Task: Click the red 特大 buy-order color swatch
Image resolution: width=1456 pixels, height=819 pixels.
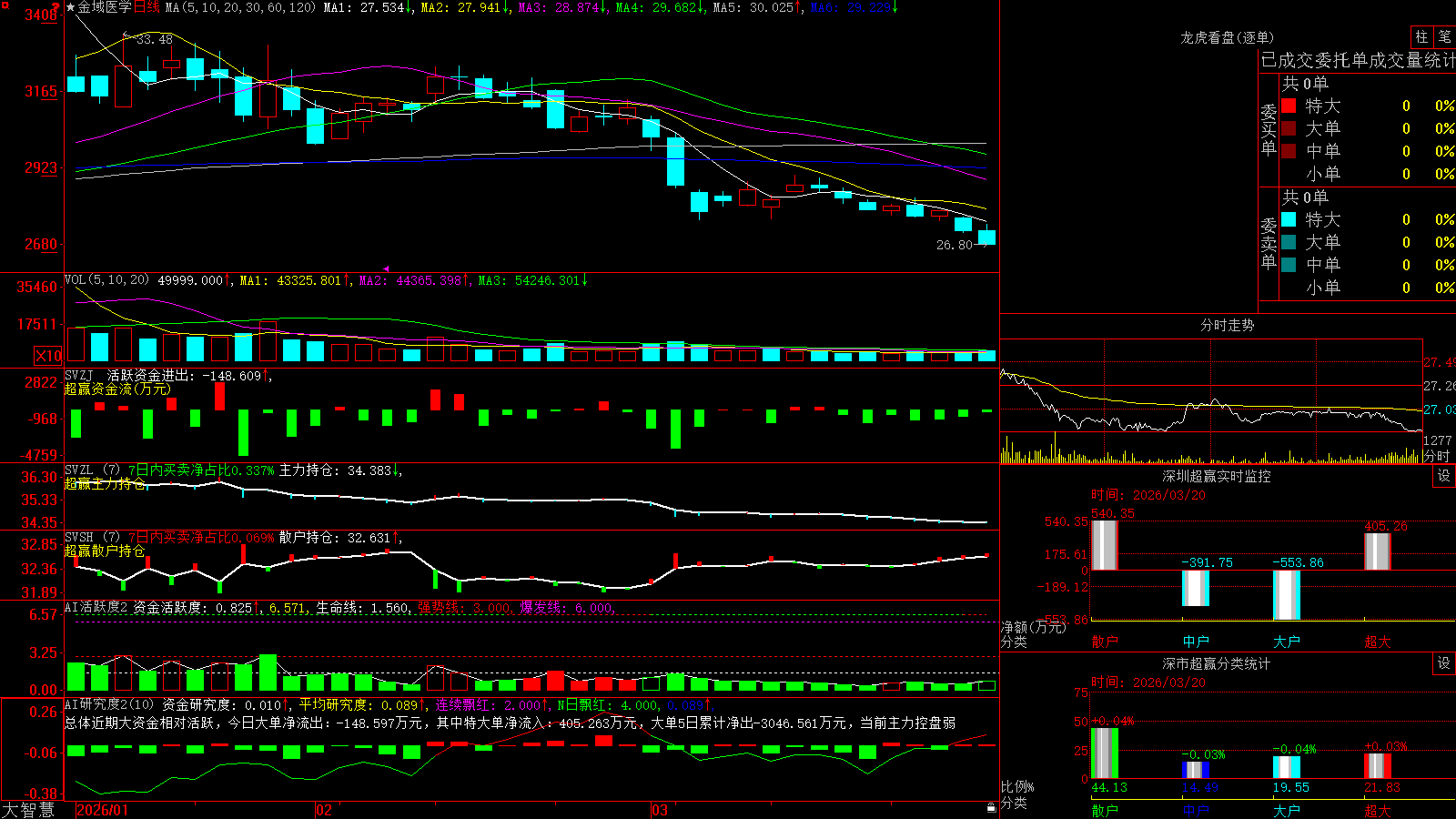Action: pyautogui.click(x=1289, y=106)
